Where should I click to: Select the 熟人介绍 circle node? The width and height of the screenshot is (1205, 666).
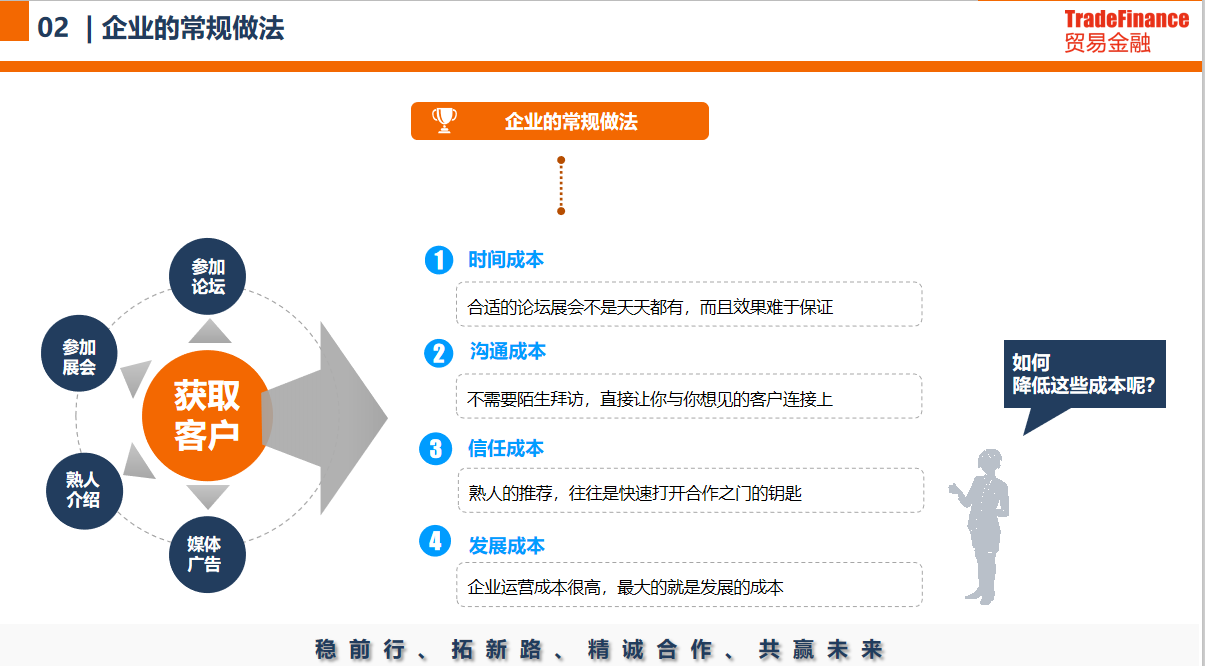tap(83, 490)
